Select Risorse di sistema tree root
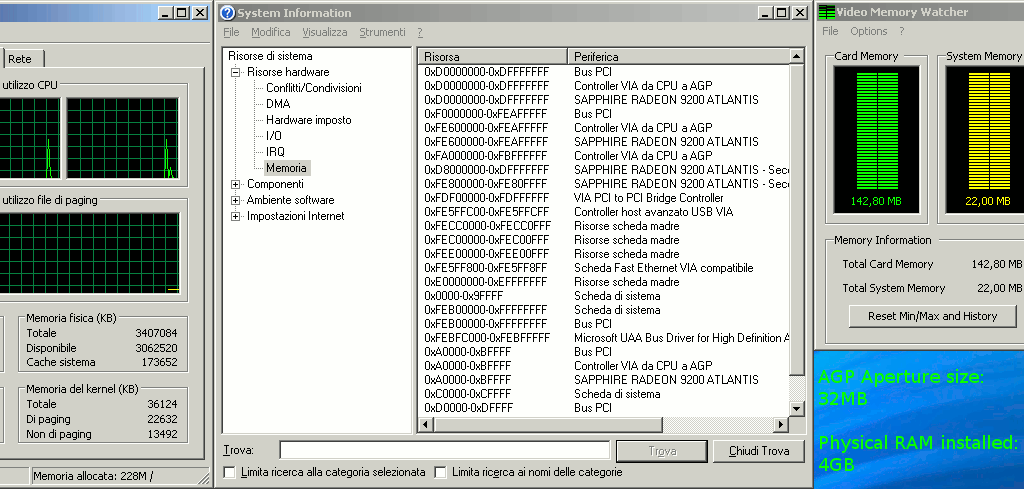1024x489 pixels. click(270, 56)
